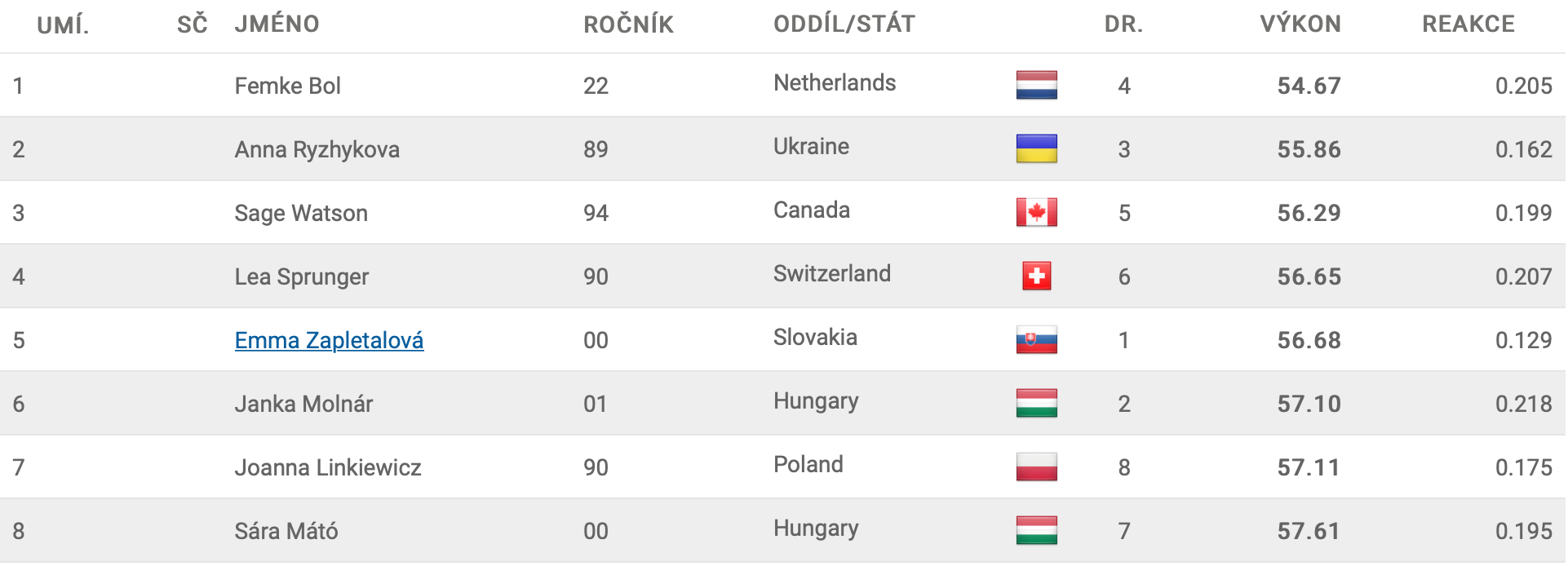
Task: Select Anna Ryzhykova's row name
Action: coord(317,149)
